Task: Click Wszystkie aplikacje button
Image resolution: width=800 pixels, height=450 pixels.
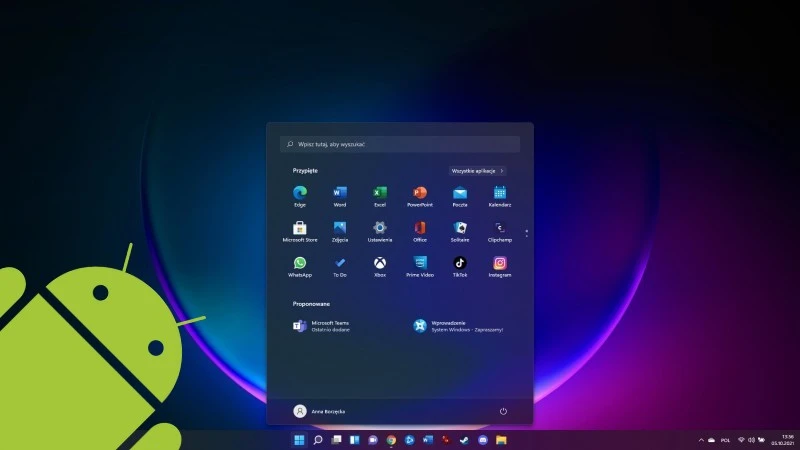Action: pos(478,171)
